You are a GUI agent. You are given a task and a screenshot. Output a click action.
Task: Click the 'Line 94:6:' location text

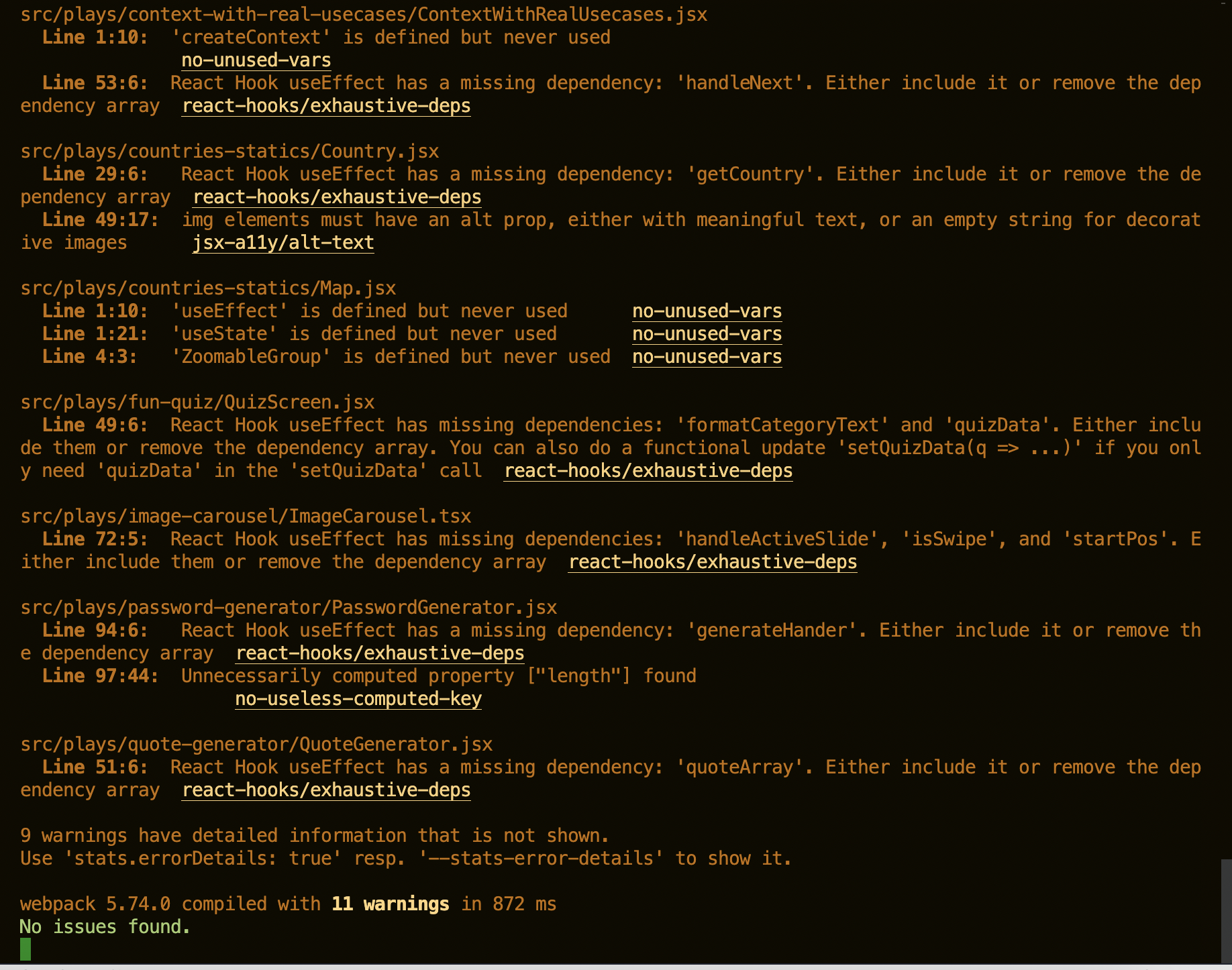tap(95, 631)
